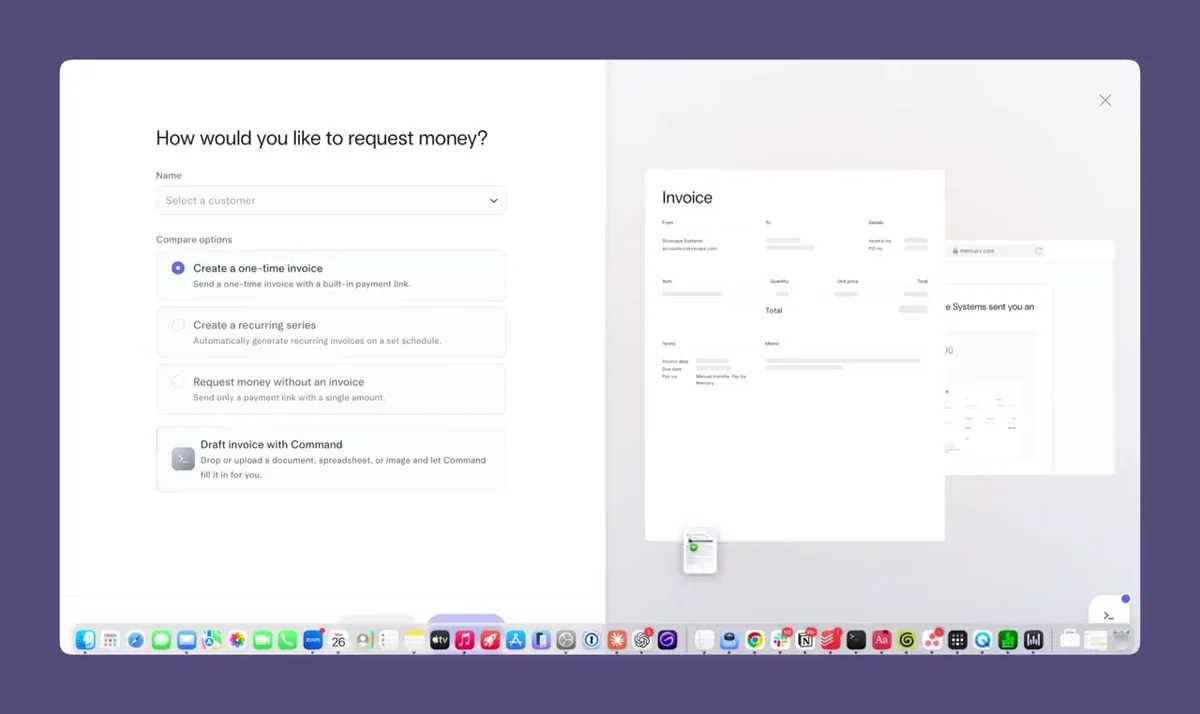Open Photos from the dock
Viewport: 1200px width, 714px height.
[x=237, y=640]
